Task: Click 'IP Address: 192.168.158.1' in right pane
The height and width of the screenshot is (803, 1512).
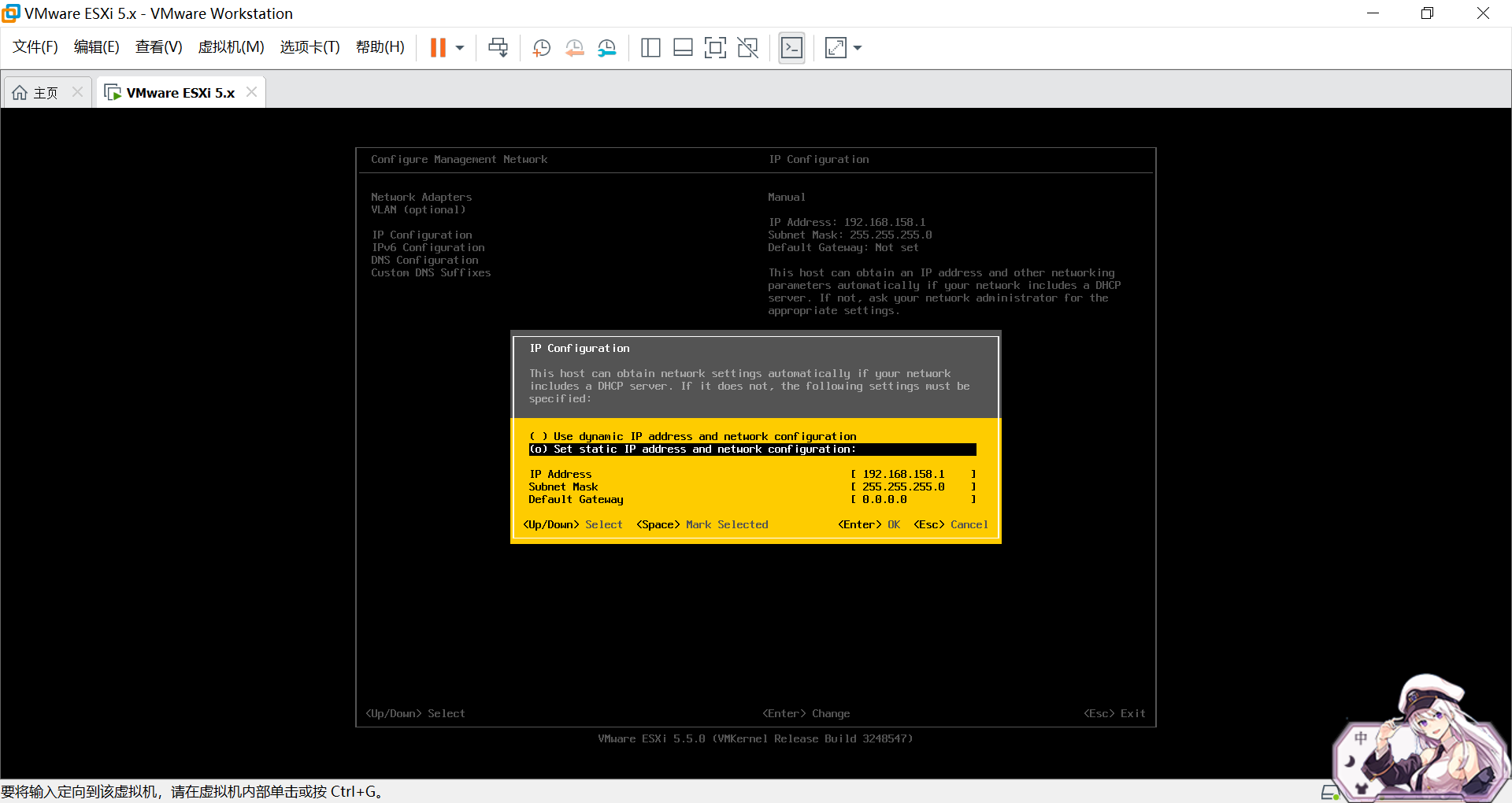Action: 847,222
